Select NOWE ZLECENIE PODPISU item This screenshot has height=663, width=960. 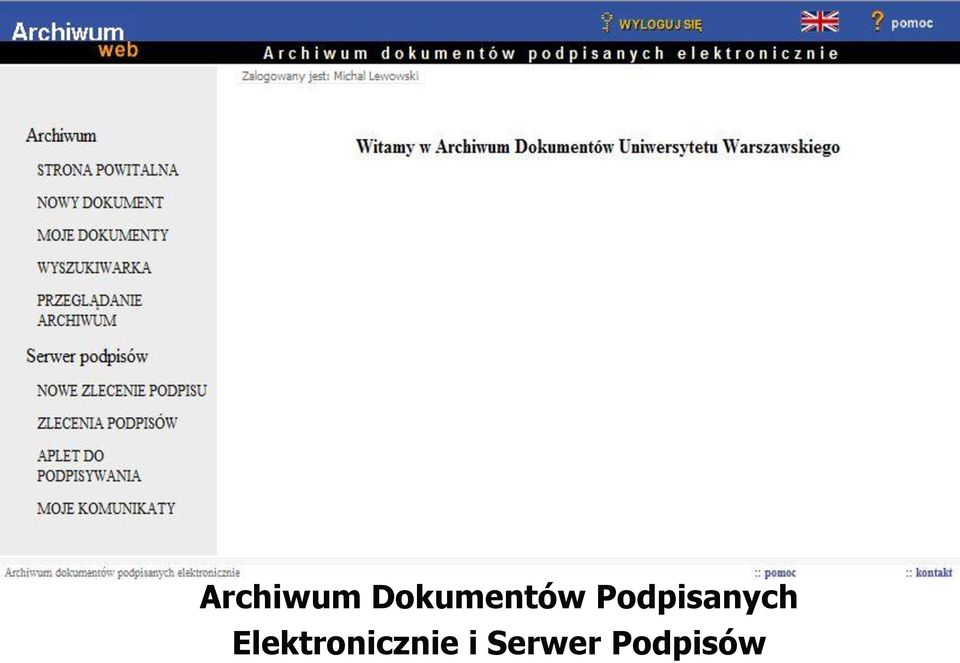[x=122, y=390]
